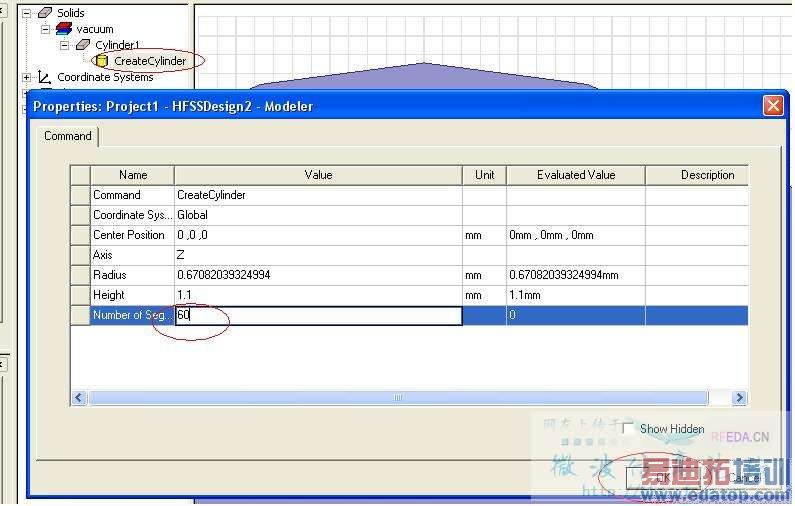
Task: Click the Cylinder1 object icon
Action: (x=83, y=45)
